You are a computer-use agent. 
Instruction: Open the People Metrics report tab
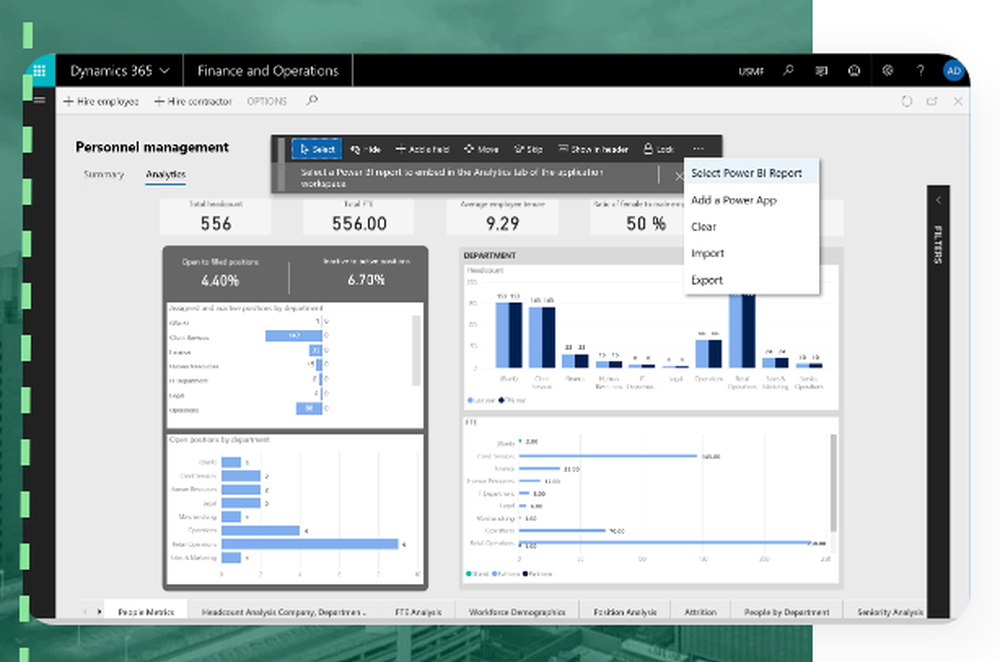pos(146,612)
